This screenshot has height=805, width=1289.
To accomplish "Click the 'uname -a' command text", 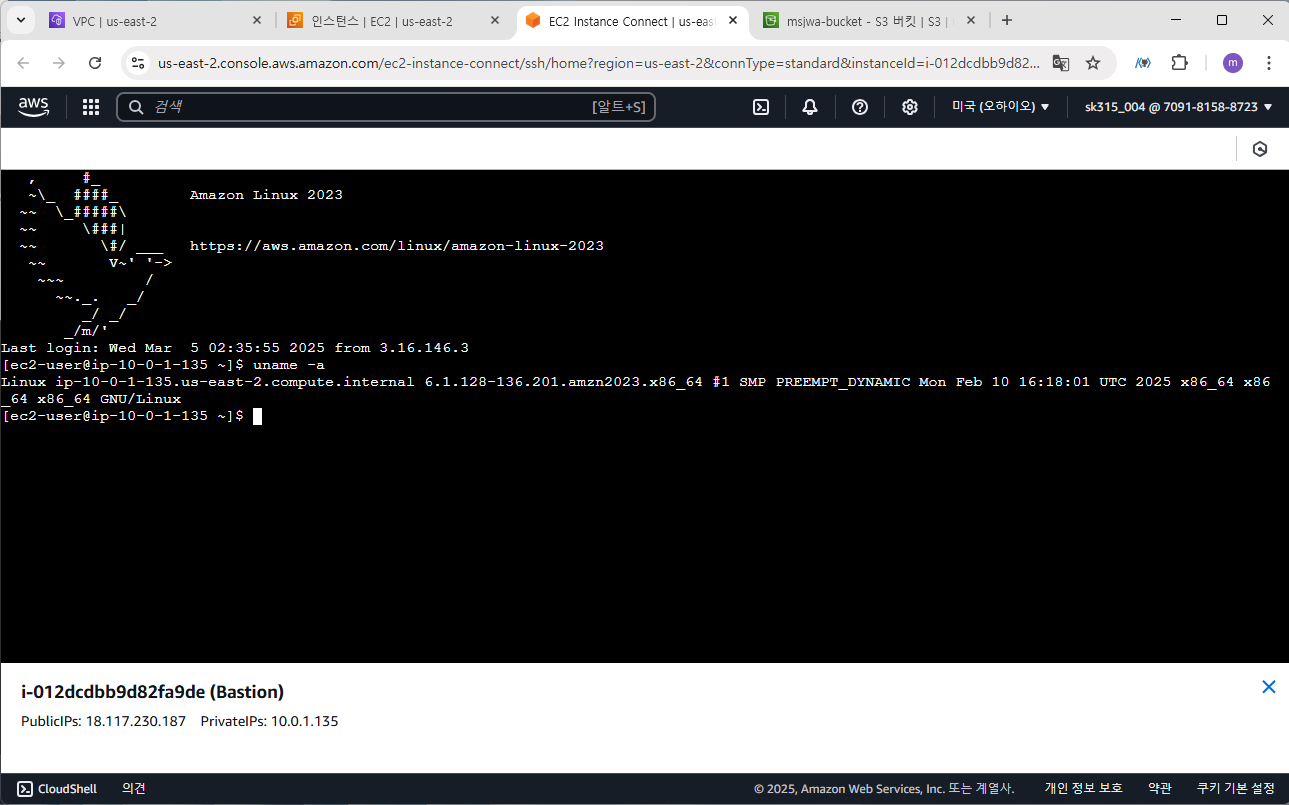I will click(289, 365).
